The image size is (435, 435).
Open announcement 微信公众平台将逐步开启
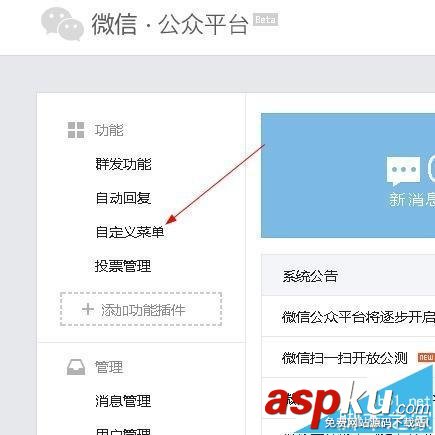(358, 317)
